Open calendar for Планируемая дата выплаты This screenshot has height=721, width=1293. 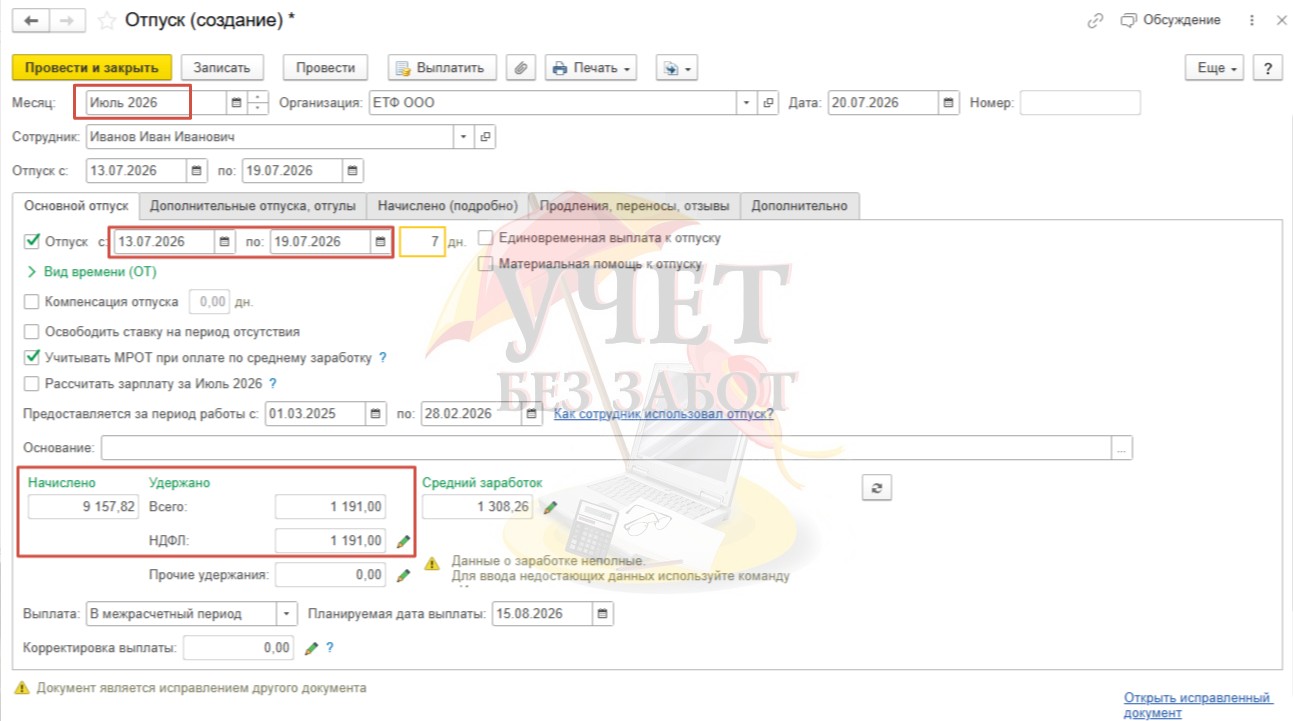(603, 613)
